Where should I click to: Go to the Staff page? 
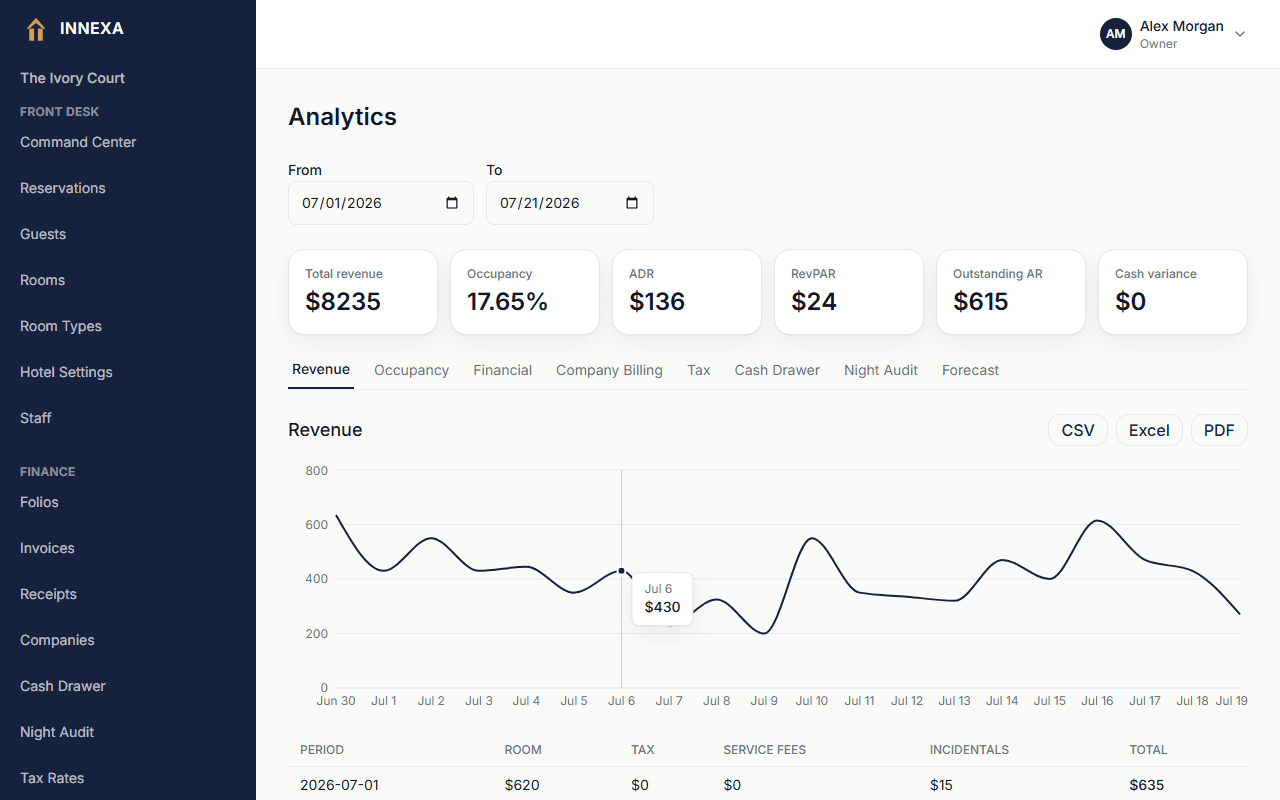coord(36,418)
